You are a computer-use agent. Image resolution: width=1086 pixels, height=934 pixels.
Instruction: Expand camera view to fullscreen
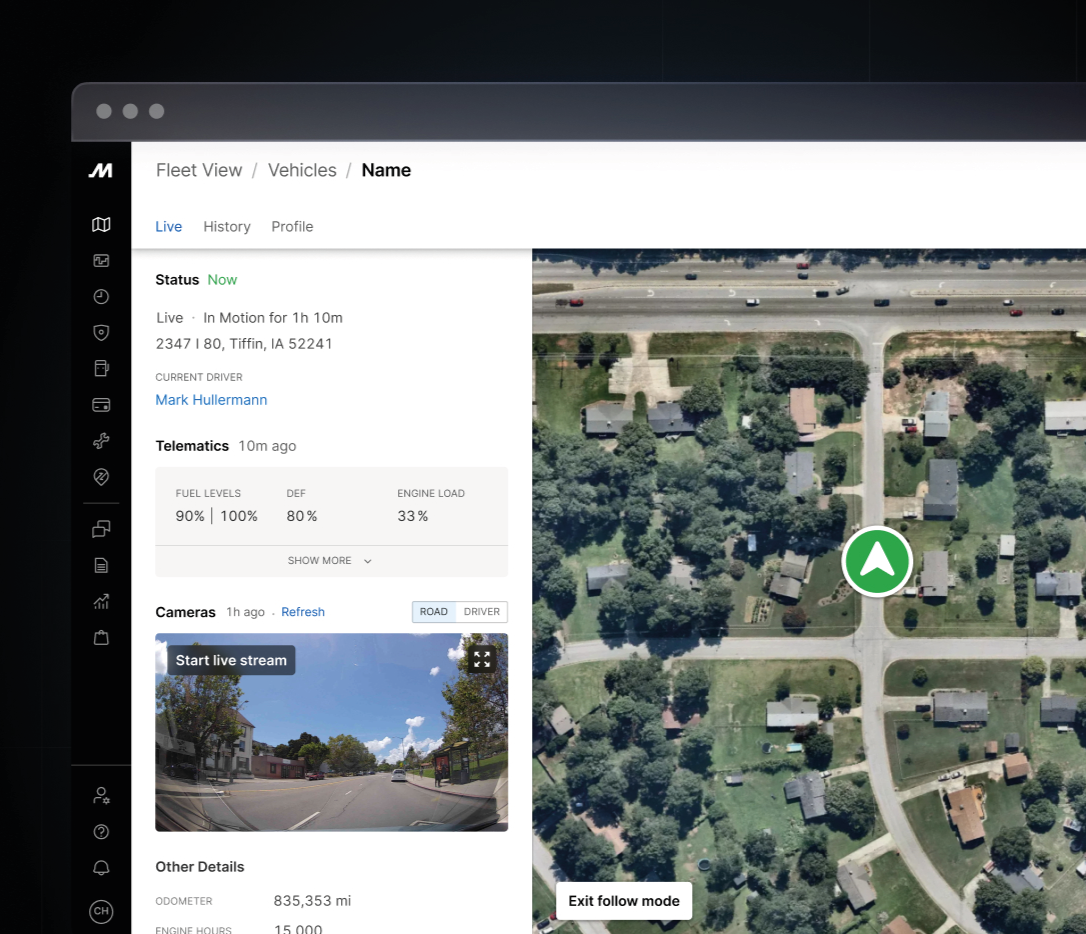(482, 659)
